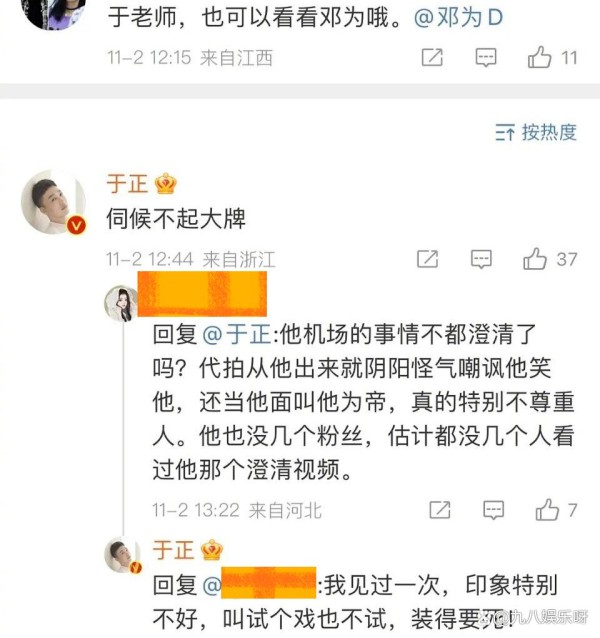Image resolution: width=600 pixels, height=638 pixels.
Task: Share the comment posted at 12:15
Action: pos(432,57)
